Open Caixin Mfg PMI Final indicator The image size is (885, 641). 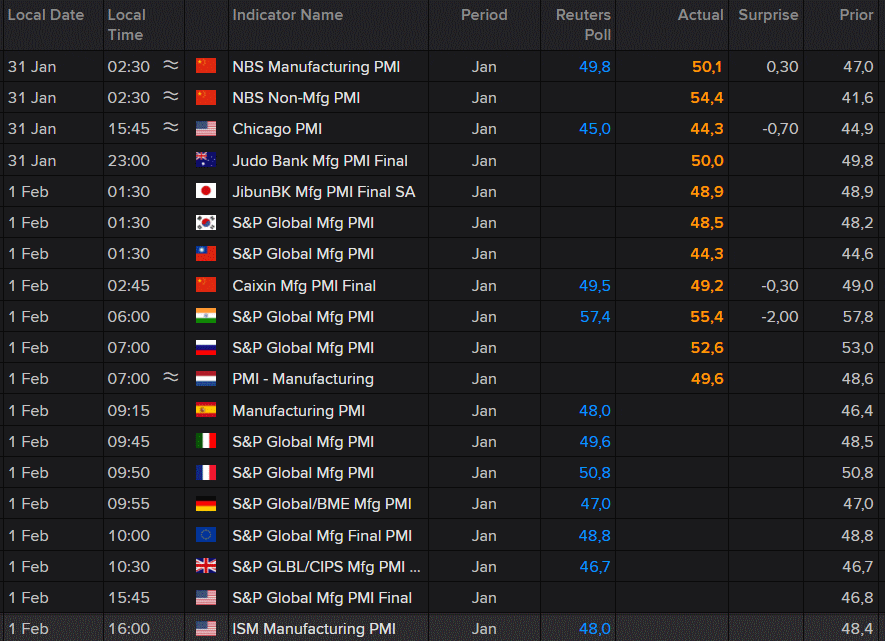pos(304,286)
